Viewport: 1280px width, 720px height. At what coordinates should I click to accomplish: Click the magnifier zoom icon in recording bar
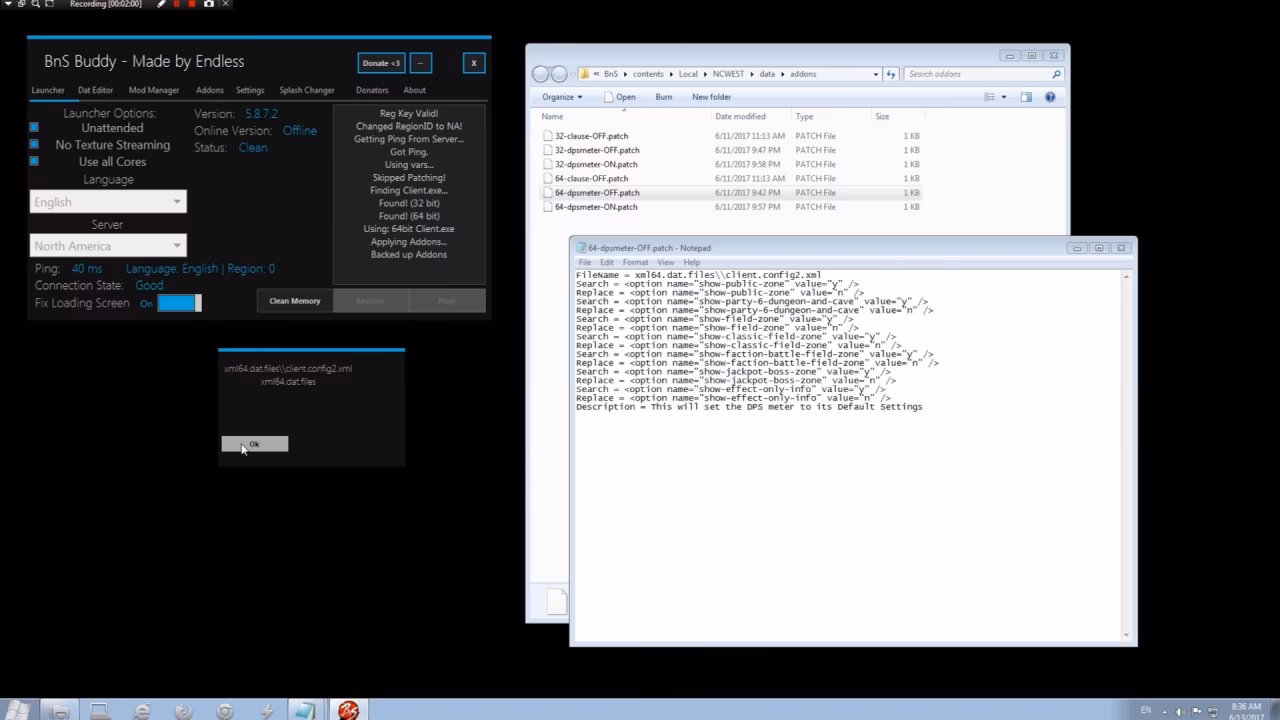pos(35,4)
